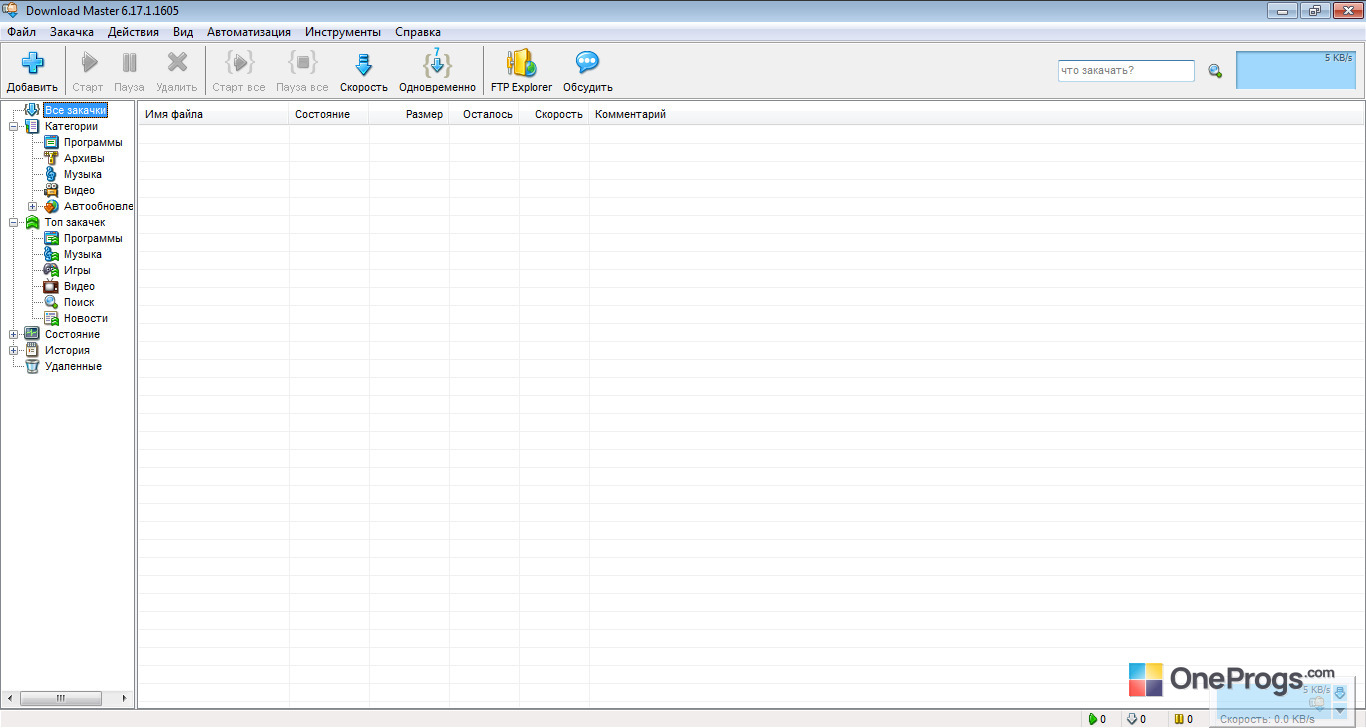
Task: Click the Поиск magnifier icon in the tree
Action: pyautogui.click(x=51, y=302)
